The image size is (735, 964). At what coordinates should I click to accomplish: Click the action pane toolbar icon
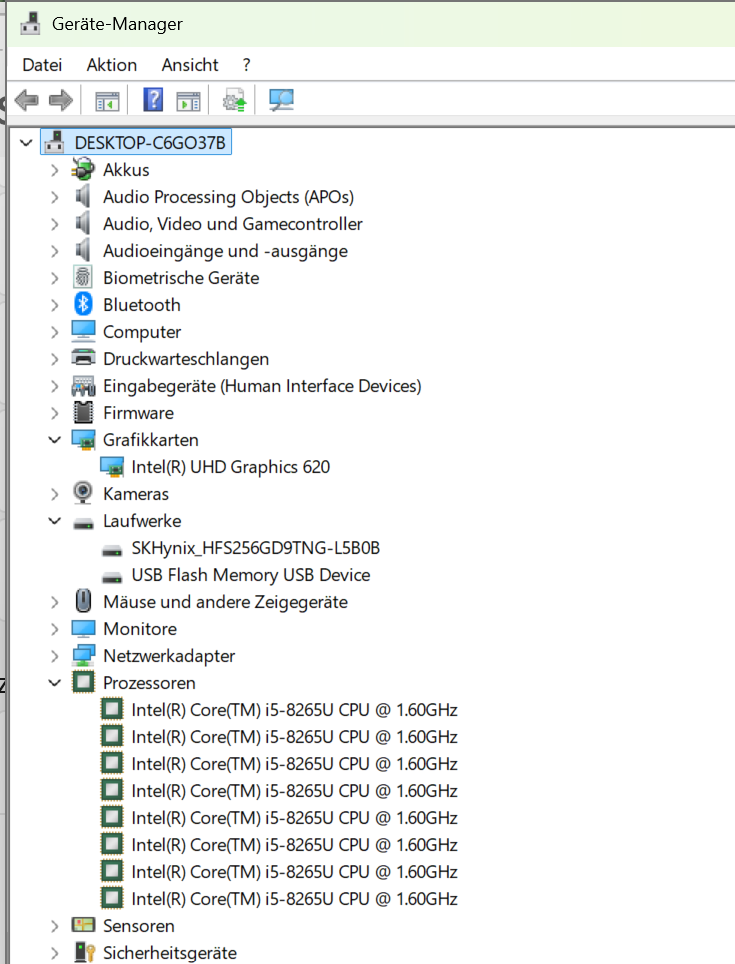point(188,100)
